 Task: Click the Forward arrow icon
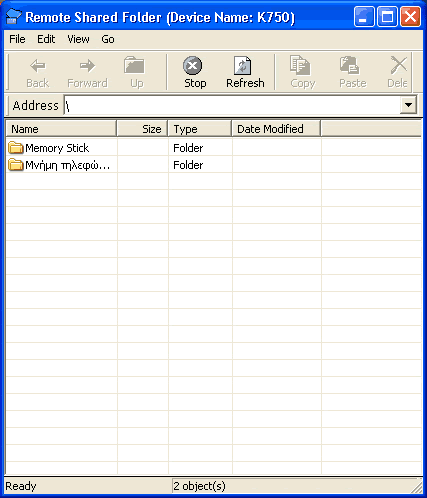[87, 66]
